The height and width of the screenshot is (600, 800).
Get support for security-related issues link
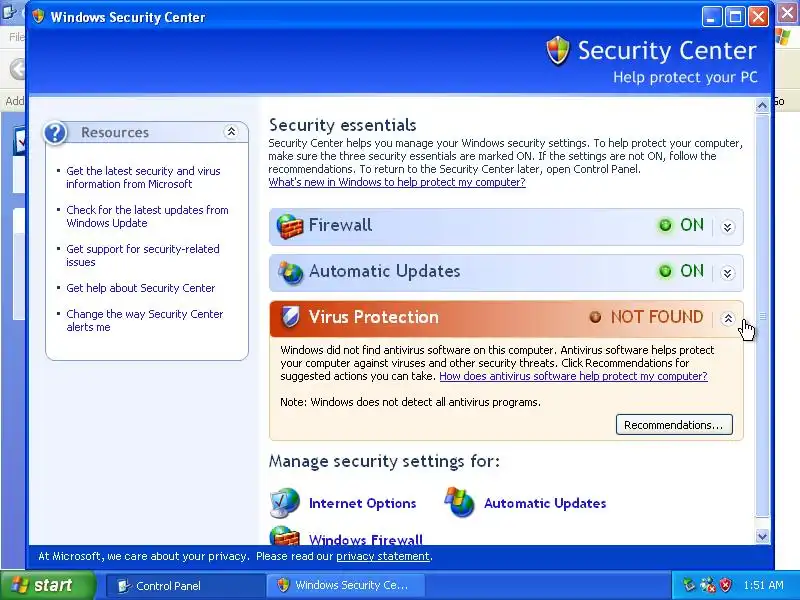pyautogui.click(x=143, y=255)
